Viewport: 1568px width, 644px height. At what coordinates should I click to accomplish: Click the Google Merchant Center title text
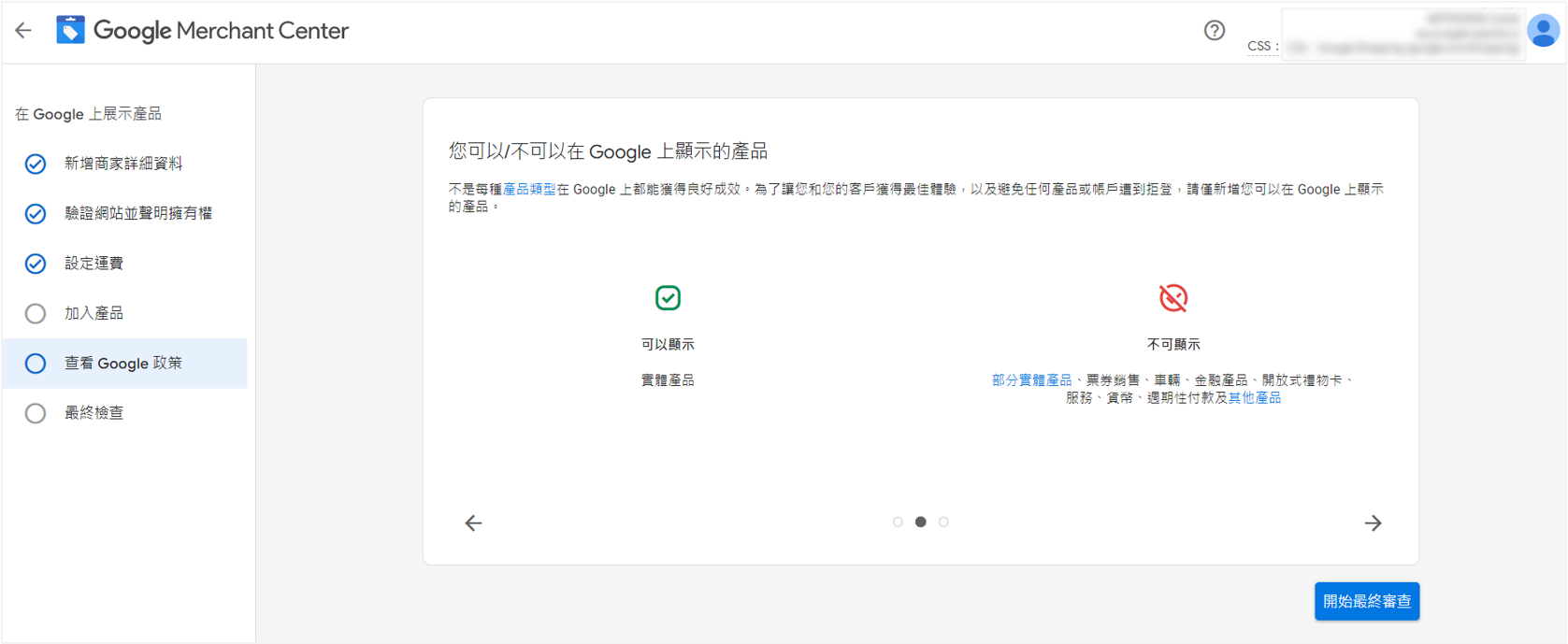coord(221,31)
